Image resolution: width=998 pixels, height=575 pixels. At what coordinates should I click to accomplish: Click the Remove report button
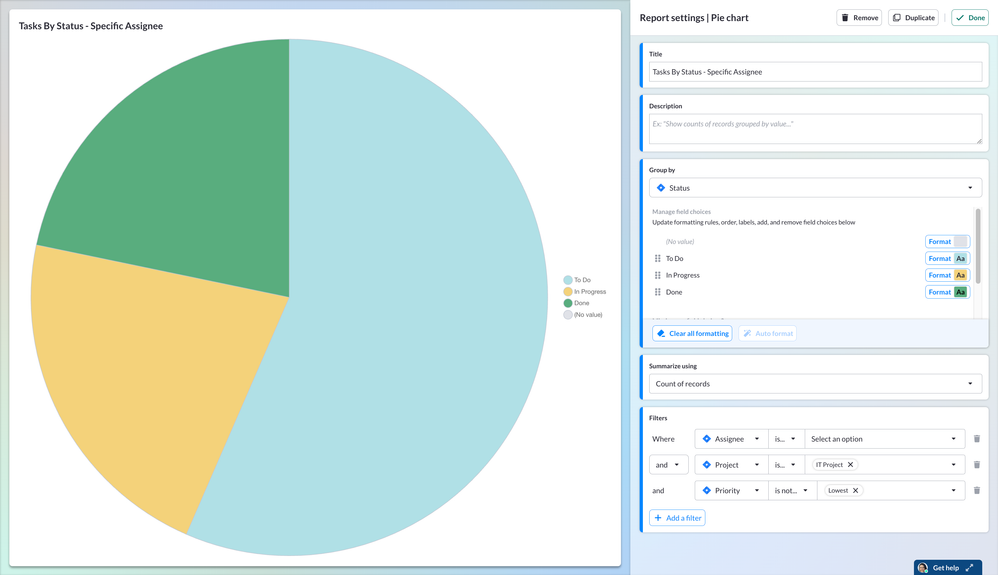tap(859, 18)
